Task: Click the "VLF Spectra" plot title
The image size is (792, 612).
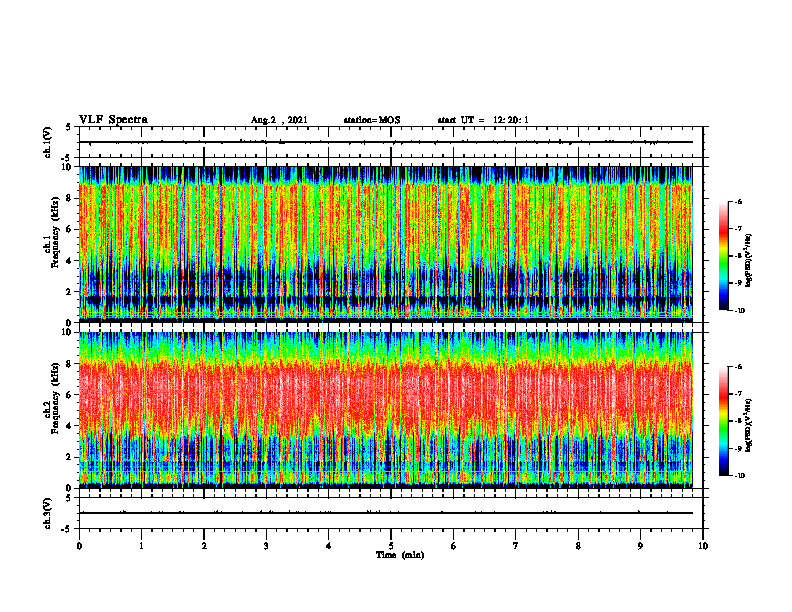Action: 113,120
